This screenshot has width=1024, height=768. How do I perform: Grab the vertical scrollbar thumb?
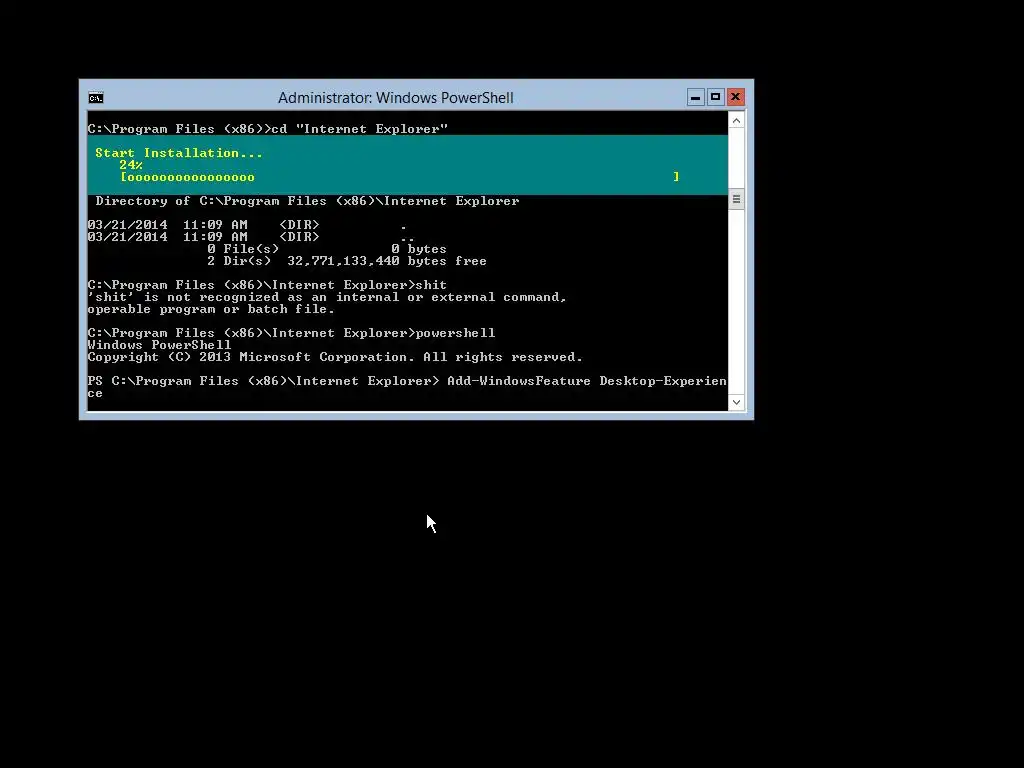coord(736,199)
